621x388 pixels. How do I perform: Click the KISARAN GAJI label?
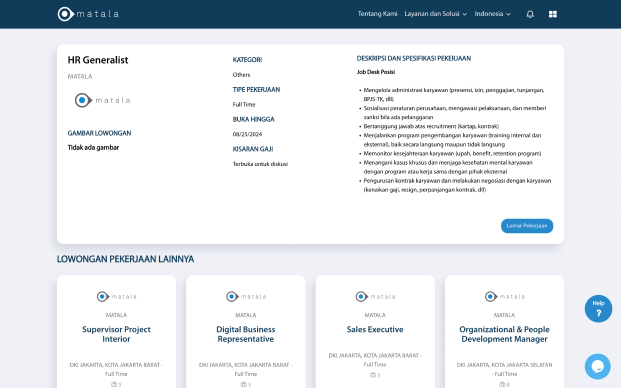click(x=253, y=149)
